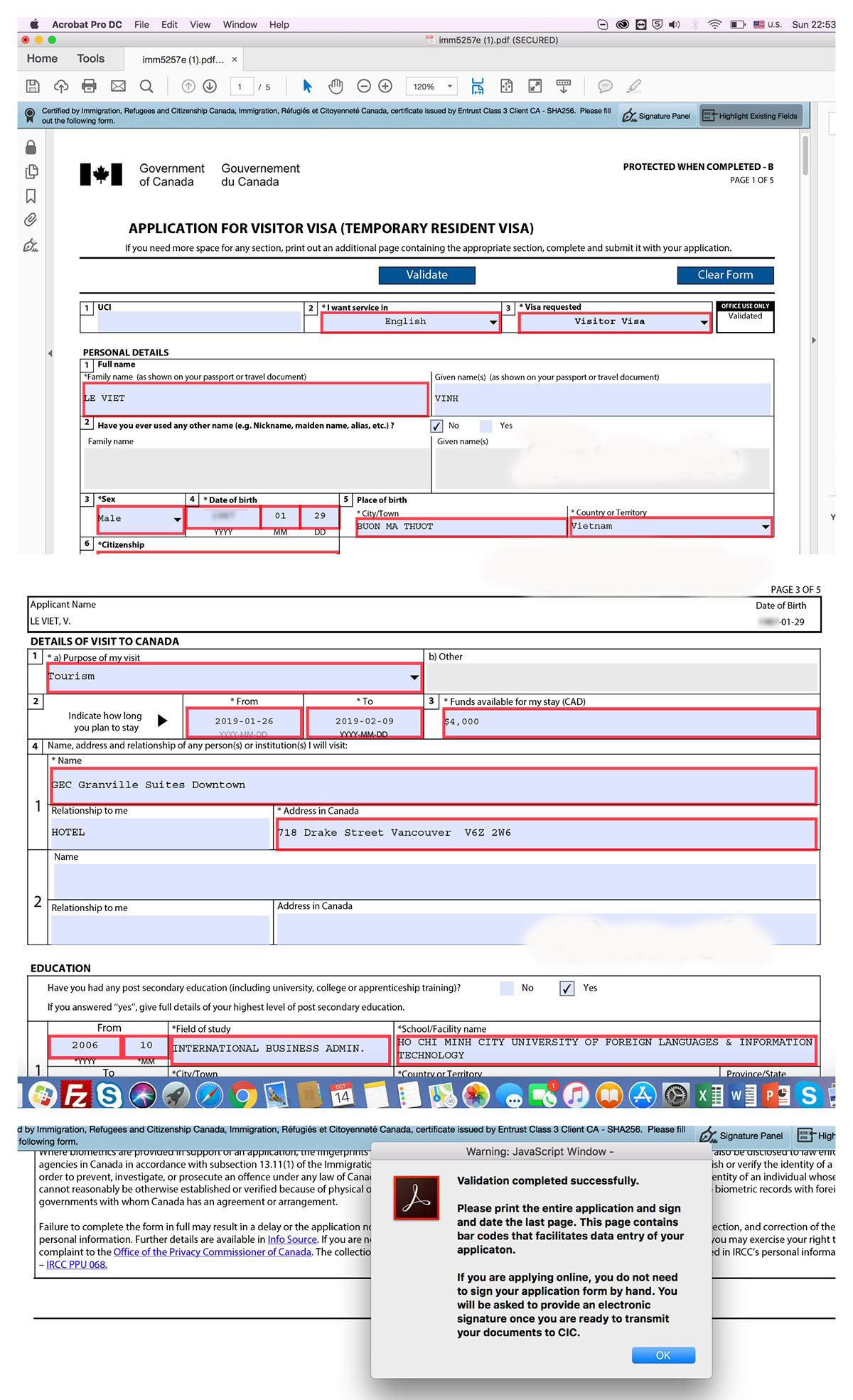
Task: Switch to the Home tab
Action: [x=42, y=59]
